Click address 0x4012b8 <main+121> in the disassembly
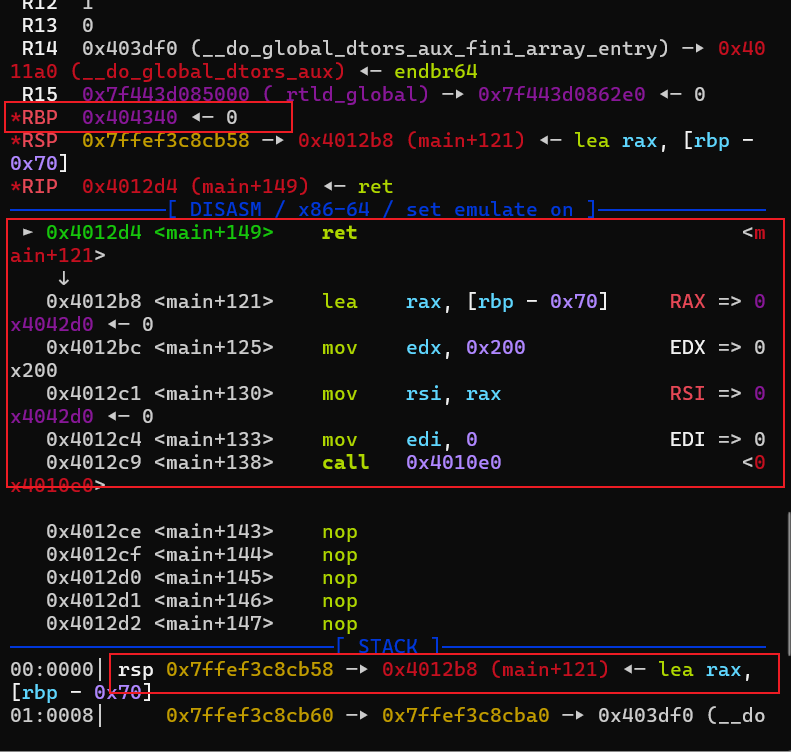This screenshot has width=791, height=752. (159, 302)
